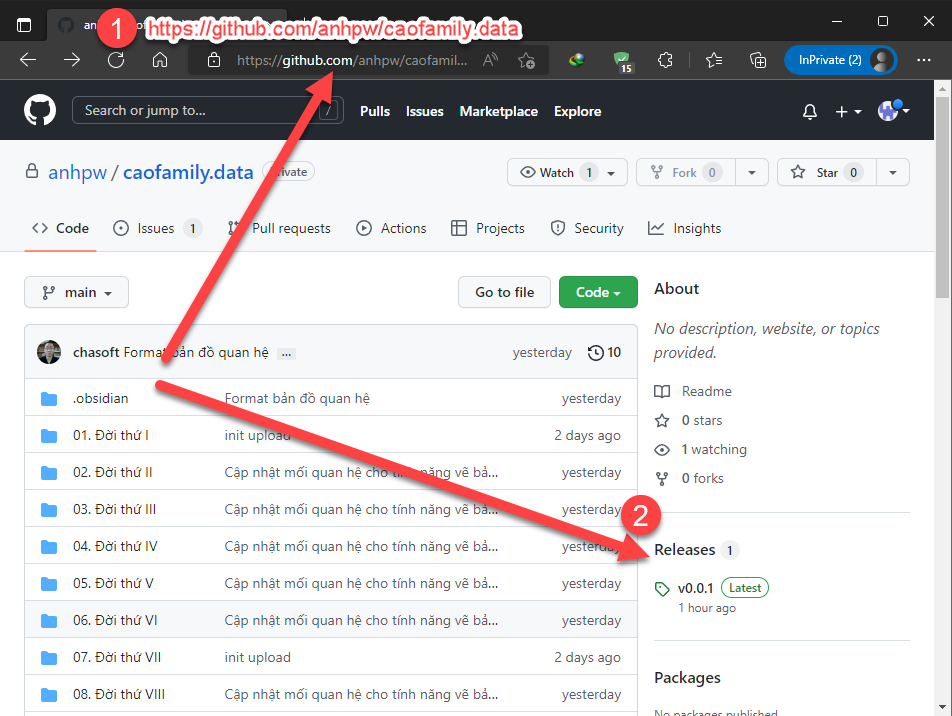Open the main branch selector dropdown
The image size is (952, 716).
(76, 292)
